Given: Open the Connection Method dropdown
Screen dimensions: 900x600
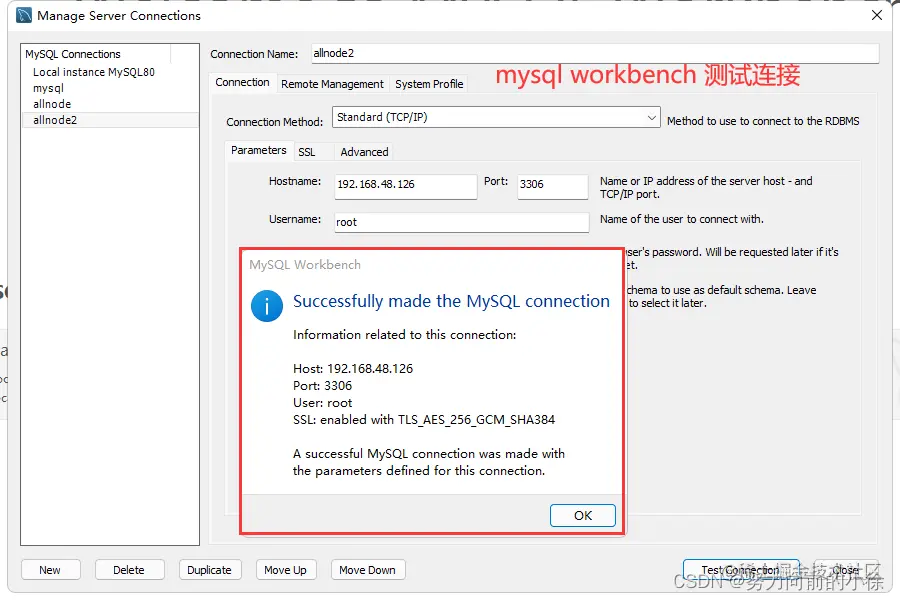Looking at the screenshot, I should (x=496, y=117).
